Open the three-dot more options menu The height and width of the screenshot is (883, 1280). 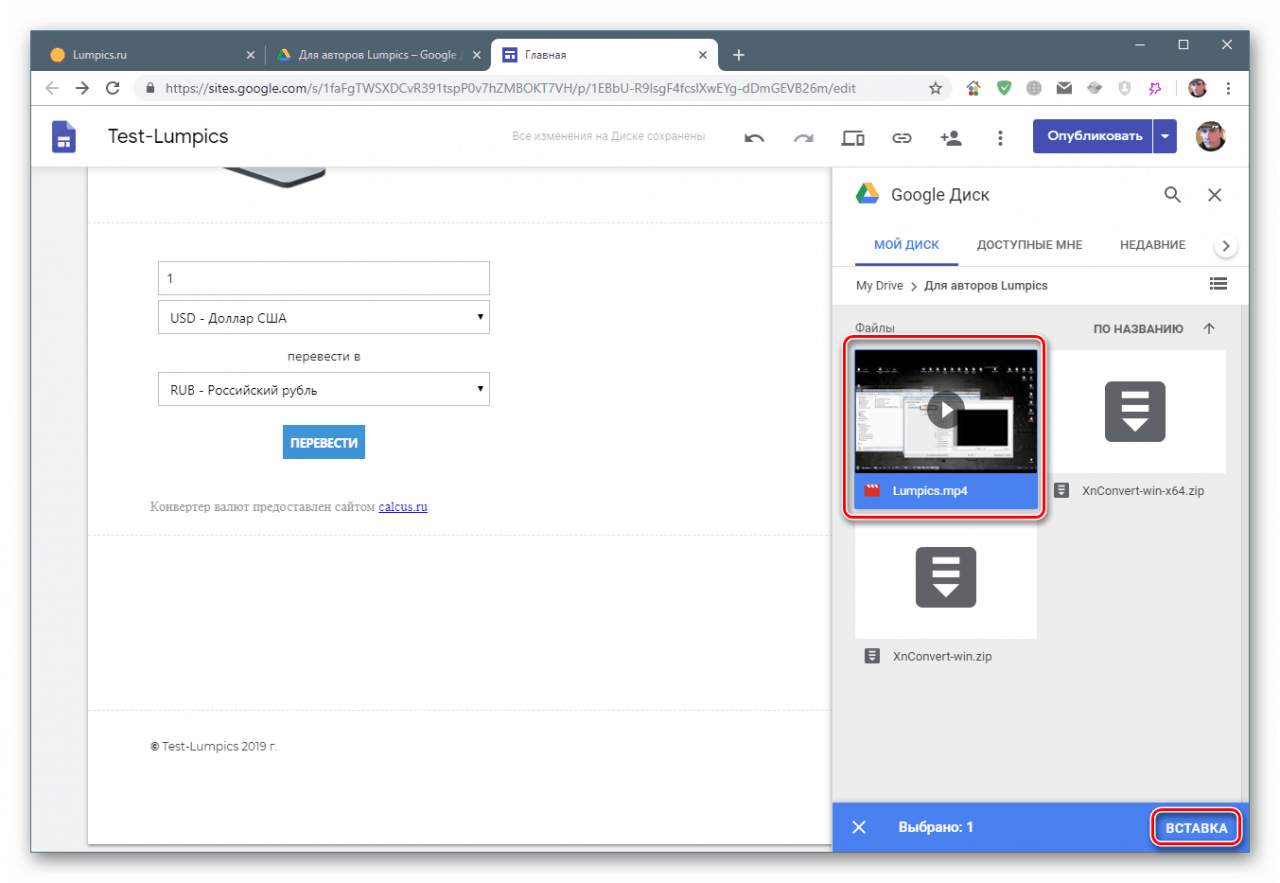click(x=1000, y=138)
